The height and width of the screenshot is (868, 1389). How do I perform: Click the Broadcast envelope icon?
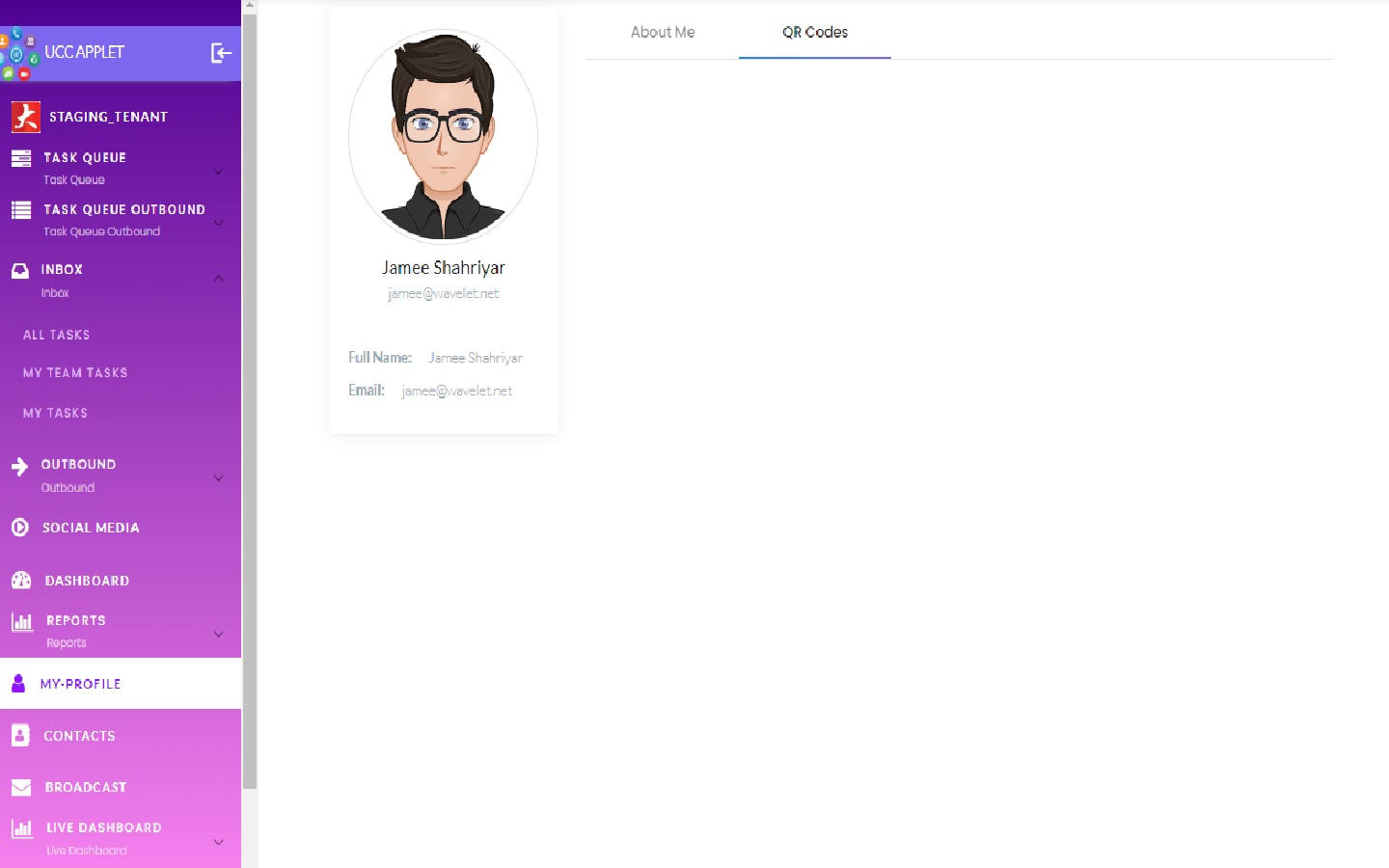point(21,787)
